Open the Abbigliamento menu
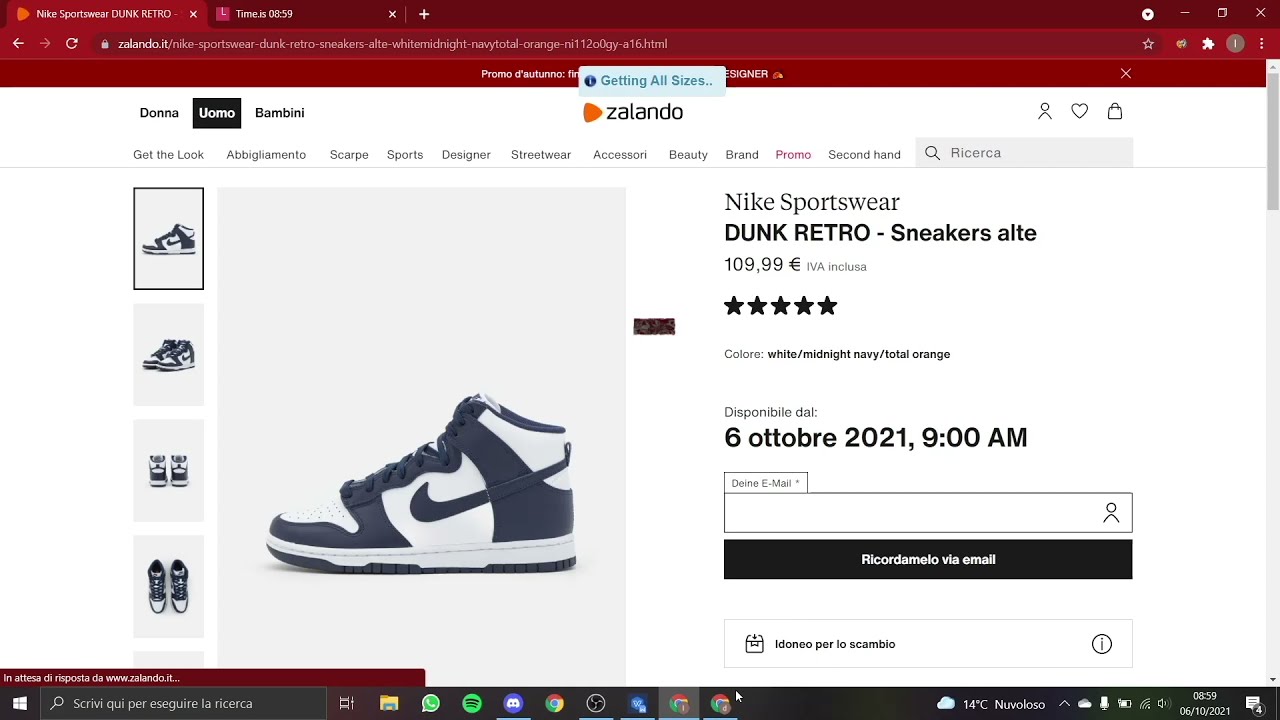This screenshot has width=1280, height=720. point(266,155)
